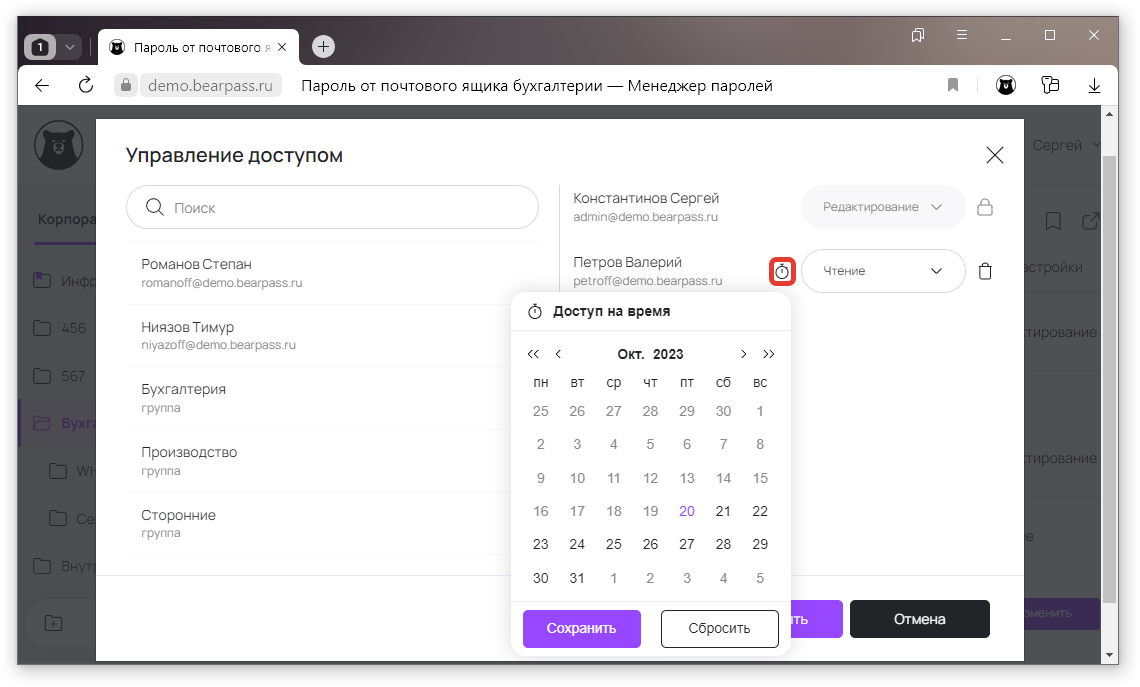Delete Петров Валерий's access with the trash icon

[985, 271]
